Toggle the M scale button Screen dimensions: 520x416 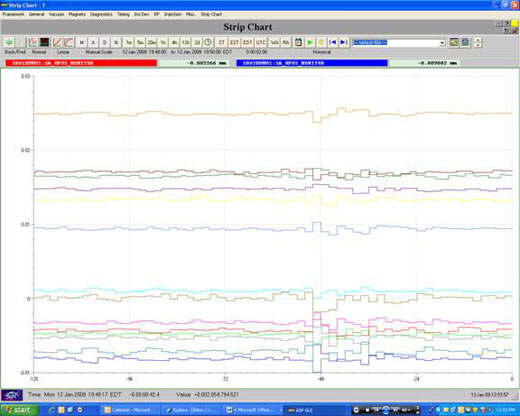coord(82,42)
